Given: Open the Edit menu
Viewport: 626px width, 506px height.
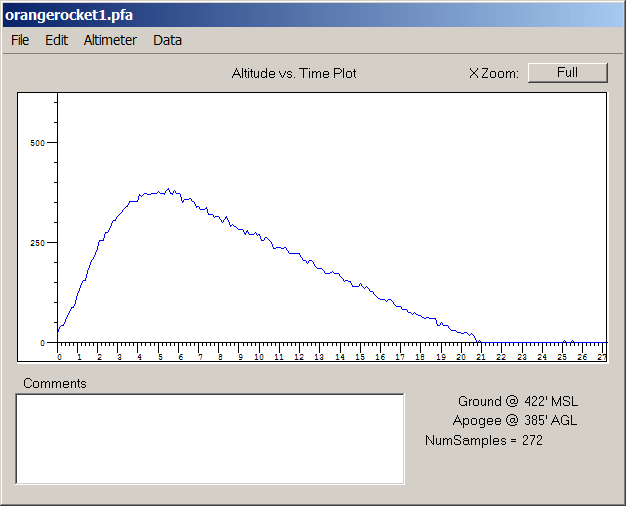Looking at the screenshot, I should pos(56,40).
